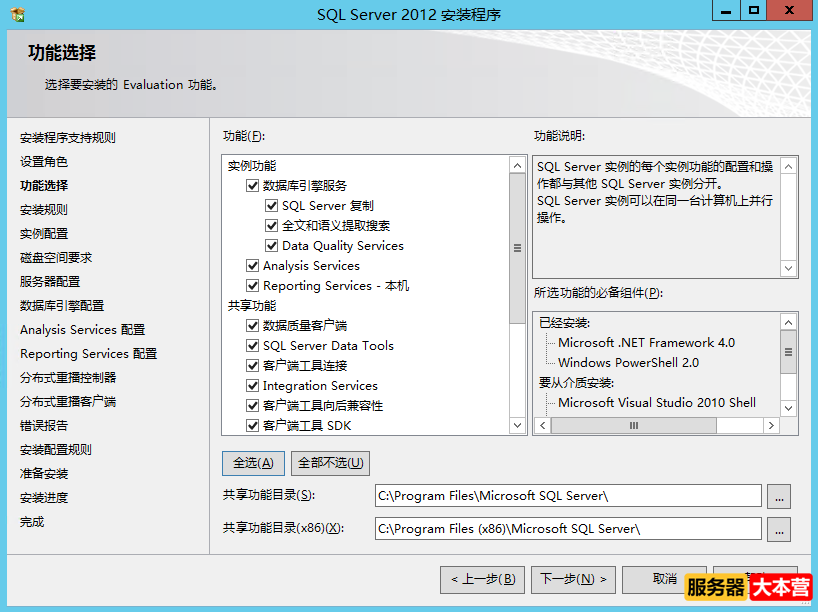Select the 实例配置 step in the sidebar
This screenshot has width=818, height=612.
pos(44,234)
